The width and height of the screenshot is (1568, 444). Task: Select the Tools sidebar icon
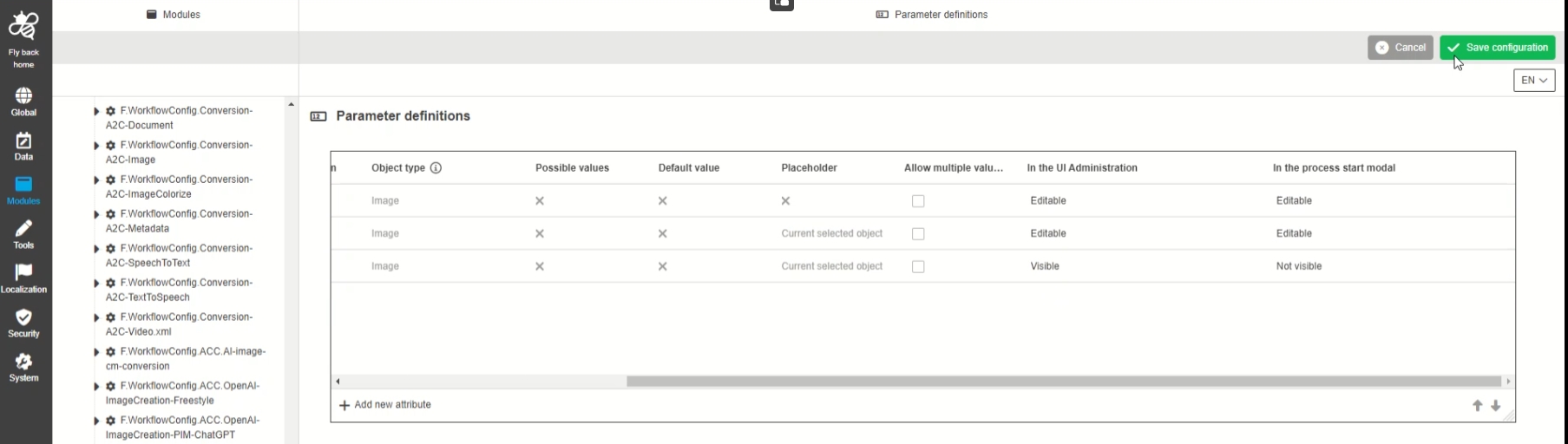tap(23, 229)
